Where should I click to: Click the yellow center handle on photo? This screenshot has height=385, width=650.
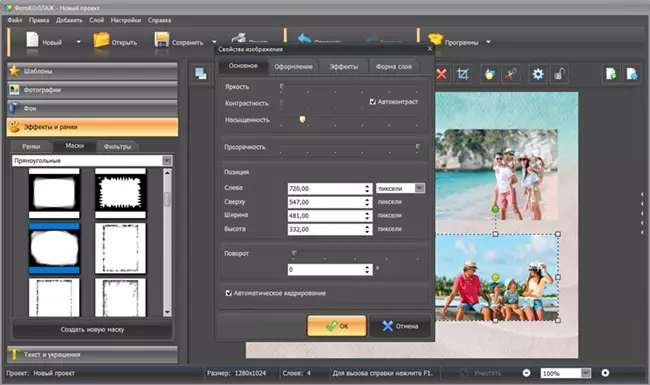[x=495, y=277]
